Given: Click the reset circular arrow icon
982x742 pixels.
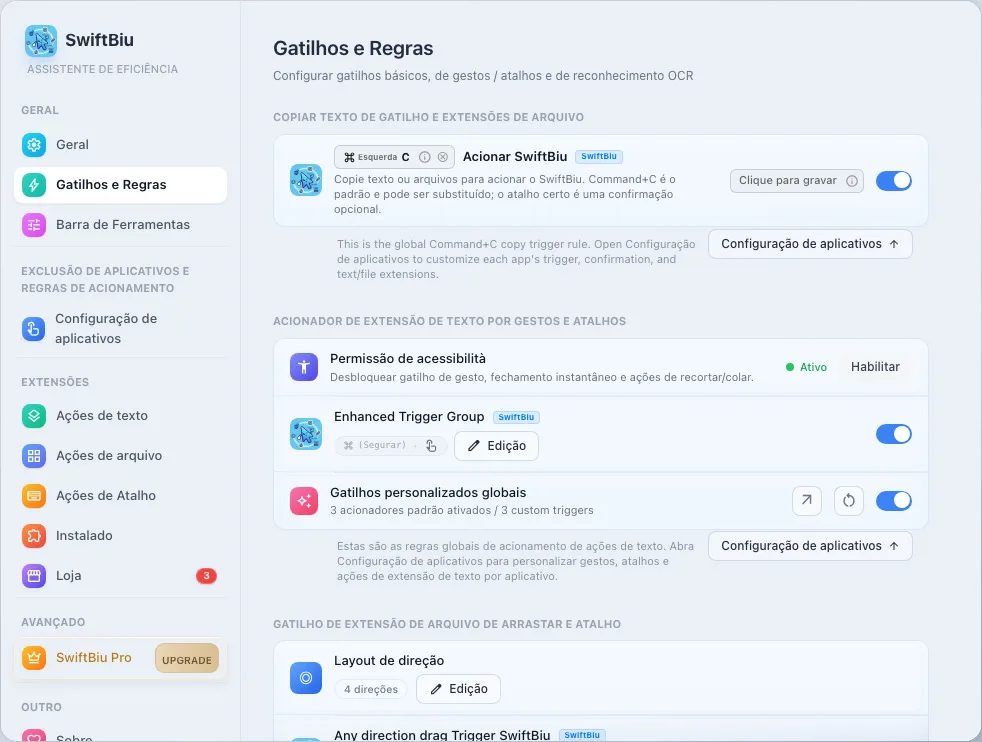Looking at the screenshot, I should tap(849, 501).
